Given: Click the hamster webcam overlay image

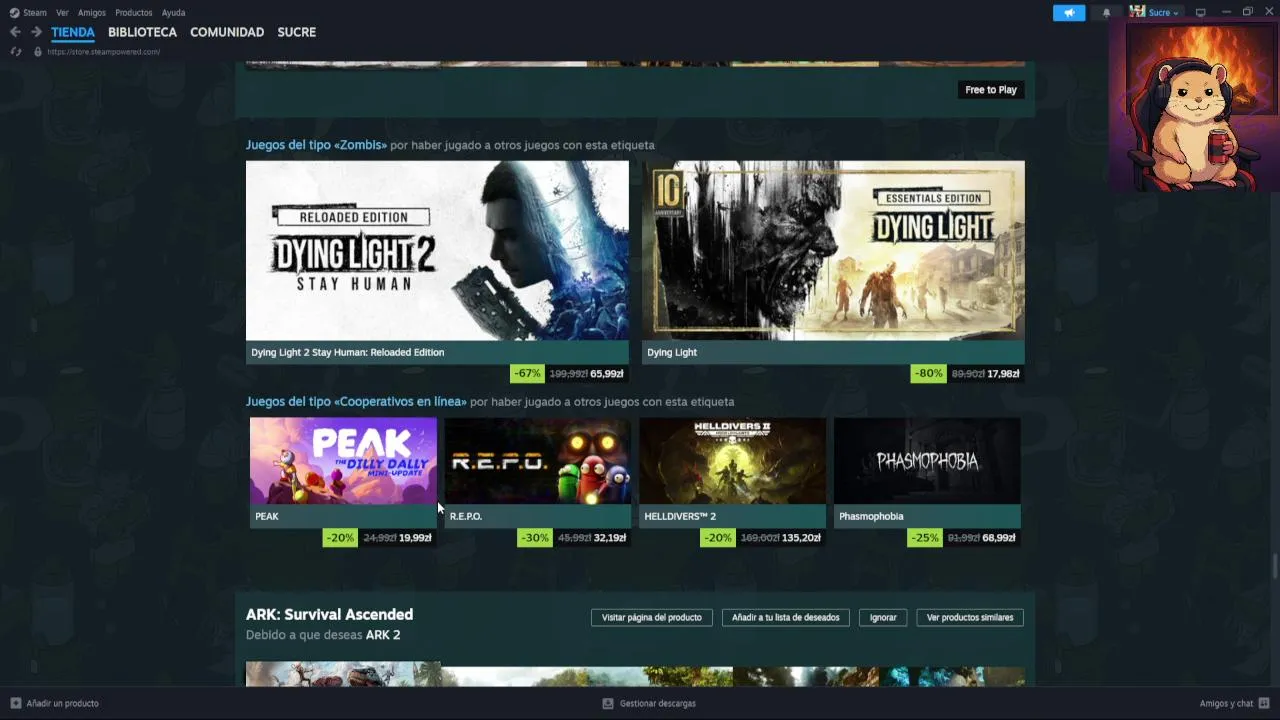Looking at the screenshot, I should 1194,107.
